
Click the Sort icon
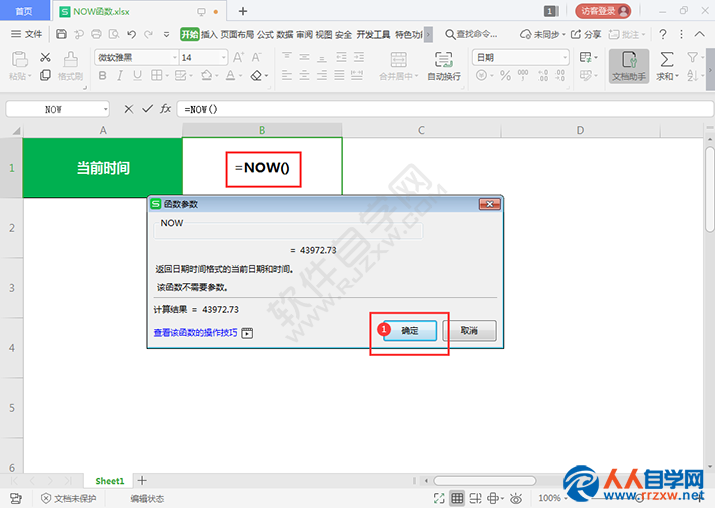tap(692, 76)
